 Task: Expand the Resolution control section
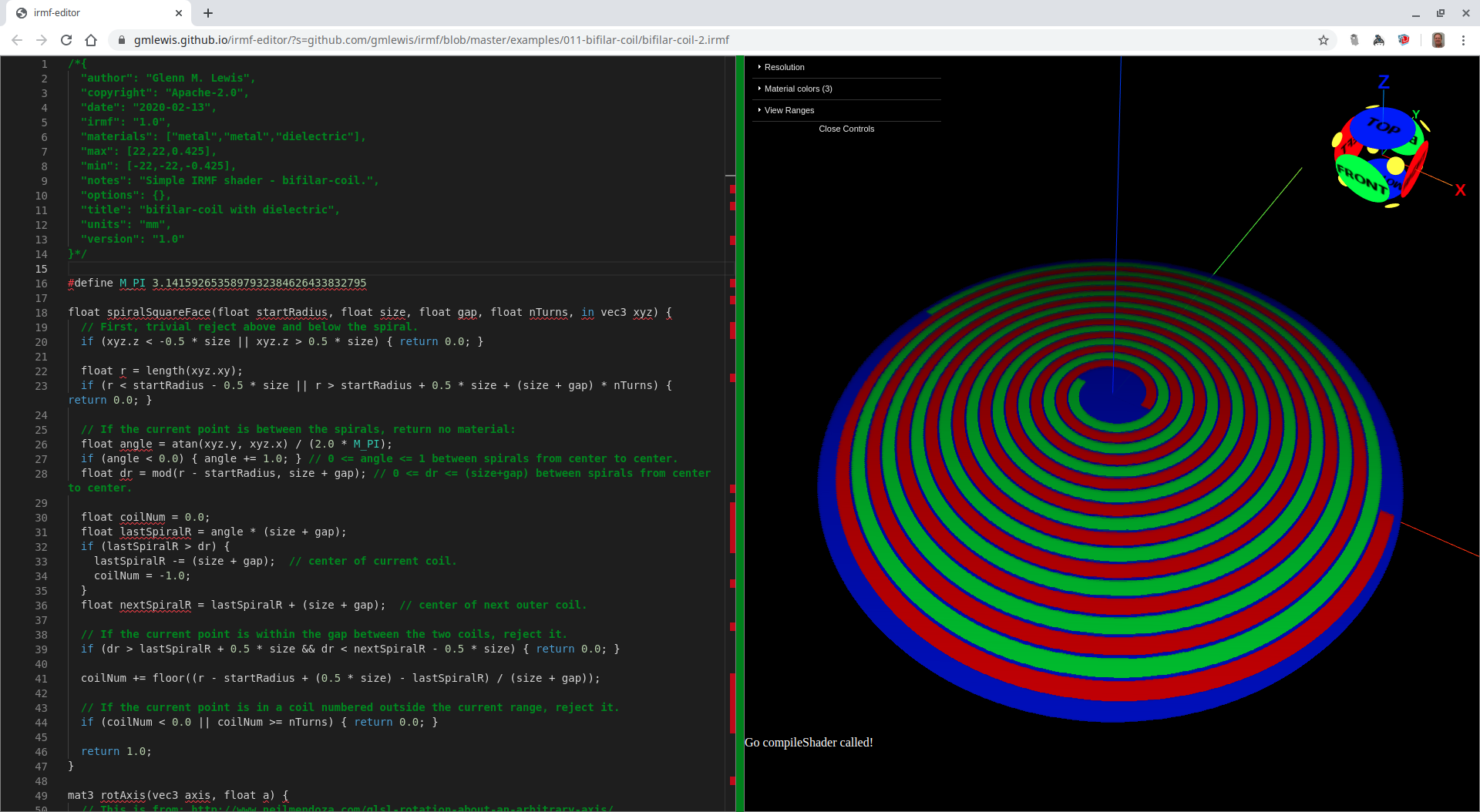pyautogui.click(x=784, y=68)
